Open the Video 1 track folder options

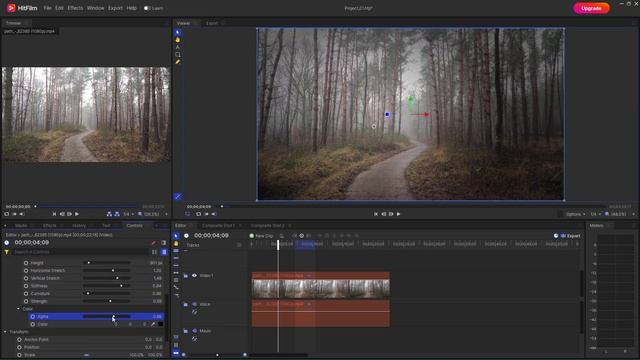pyautogui.click(x=185, y=276)
